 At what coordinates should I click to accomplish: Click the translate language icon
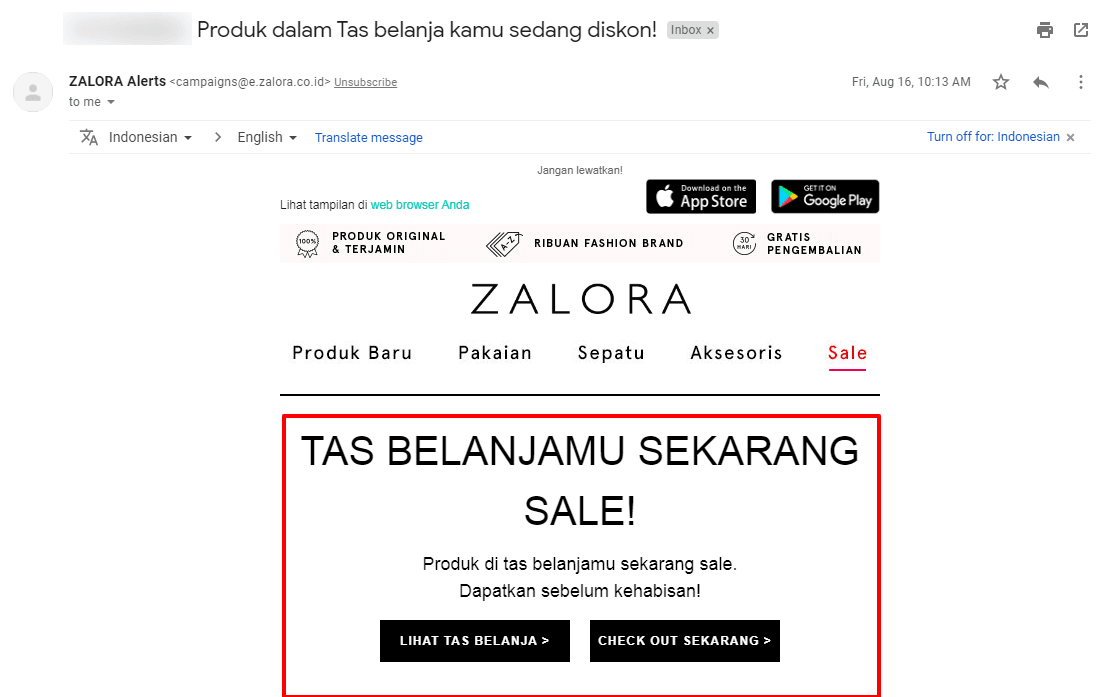pyautogui.click(x=89, y=137)
